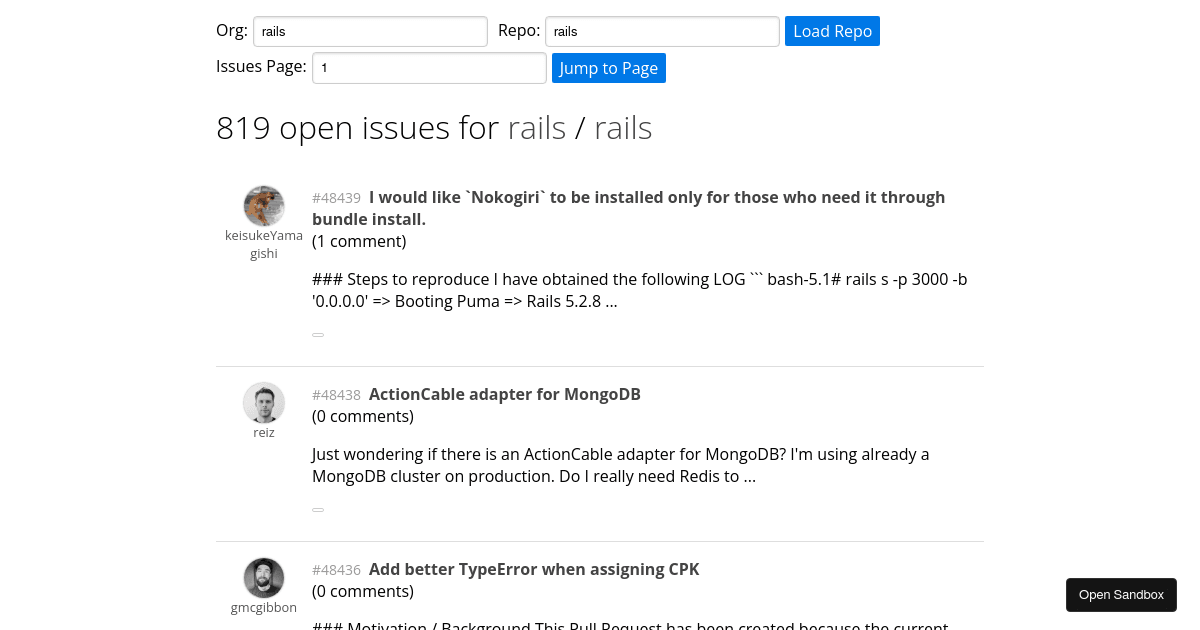The image size is (1200, 630).
Task: Open issue titled 'I would like Nokogiri to be installed'
Action: tap(628, 208)
